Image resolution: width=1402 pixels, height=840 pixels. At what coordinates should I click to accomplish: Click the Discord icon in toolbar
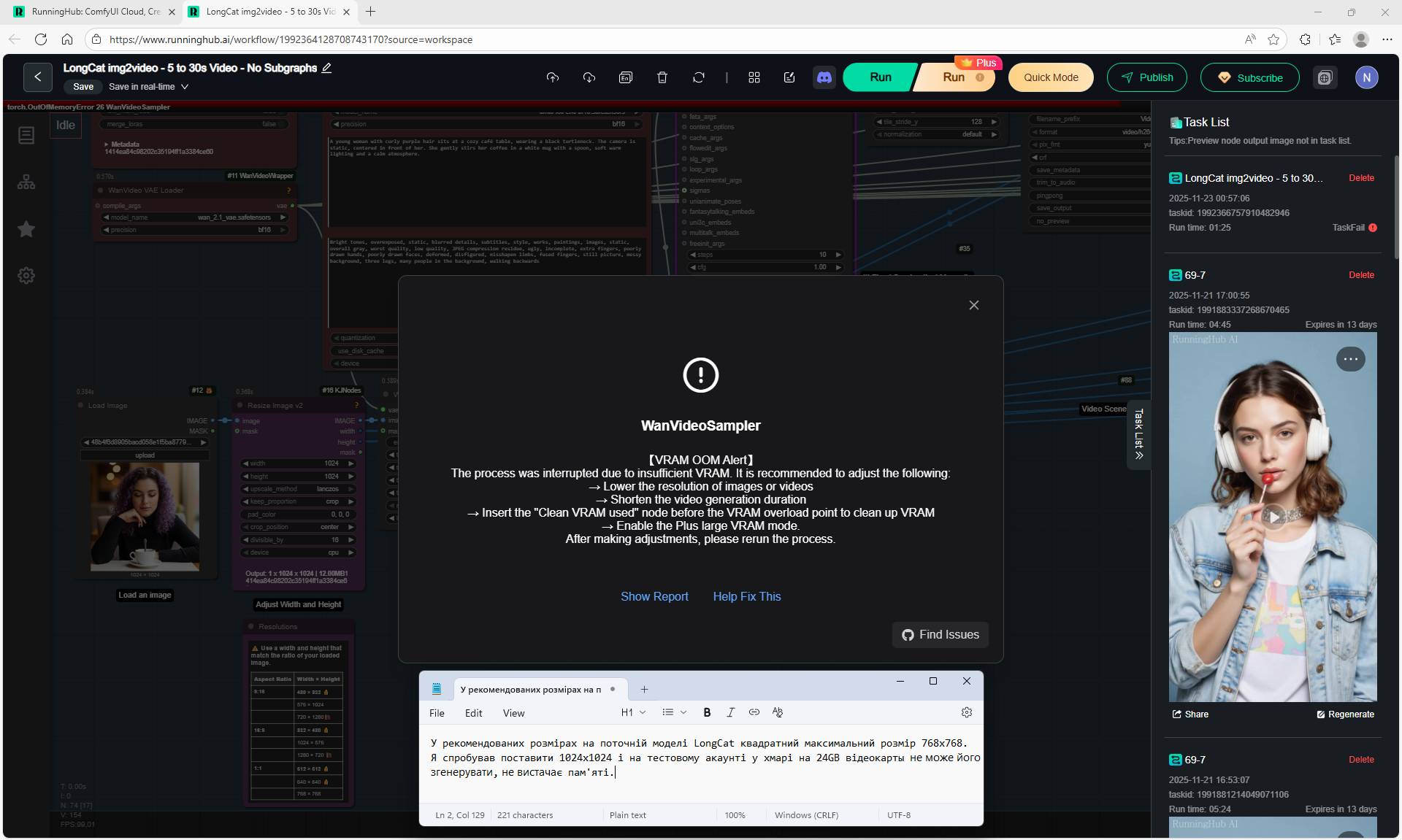[824, 77]
